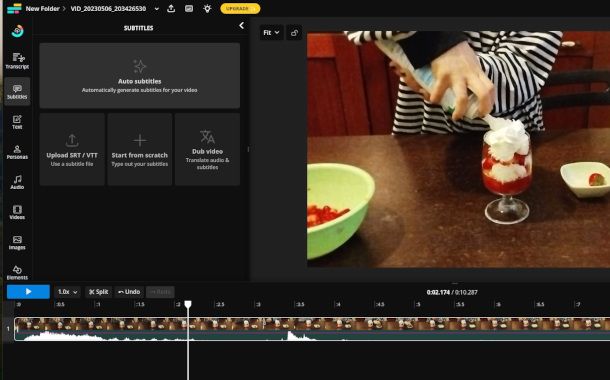
Task: Open the Fit zoom dropdown
Action: pos(271,33)
